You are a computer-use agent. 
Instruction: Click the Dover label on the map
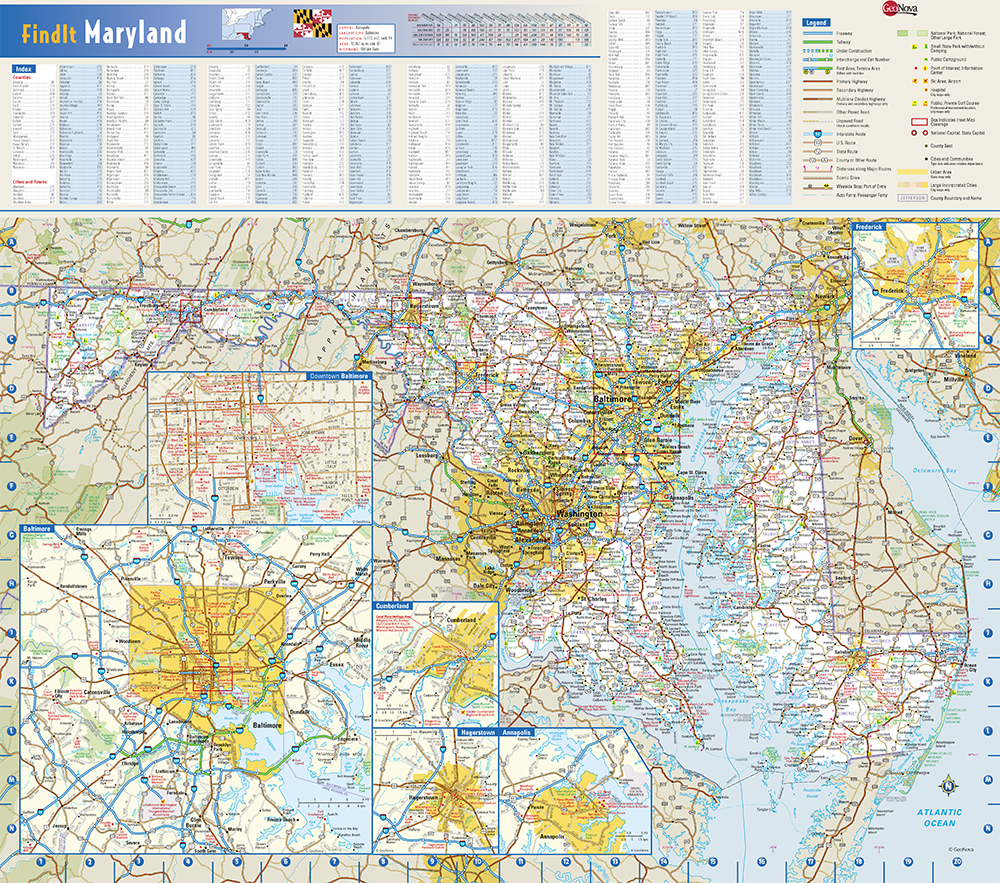point(856,439)
